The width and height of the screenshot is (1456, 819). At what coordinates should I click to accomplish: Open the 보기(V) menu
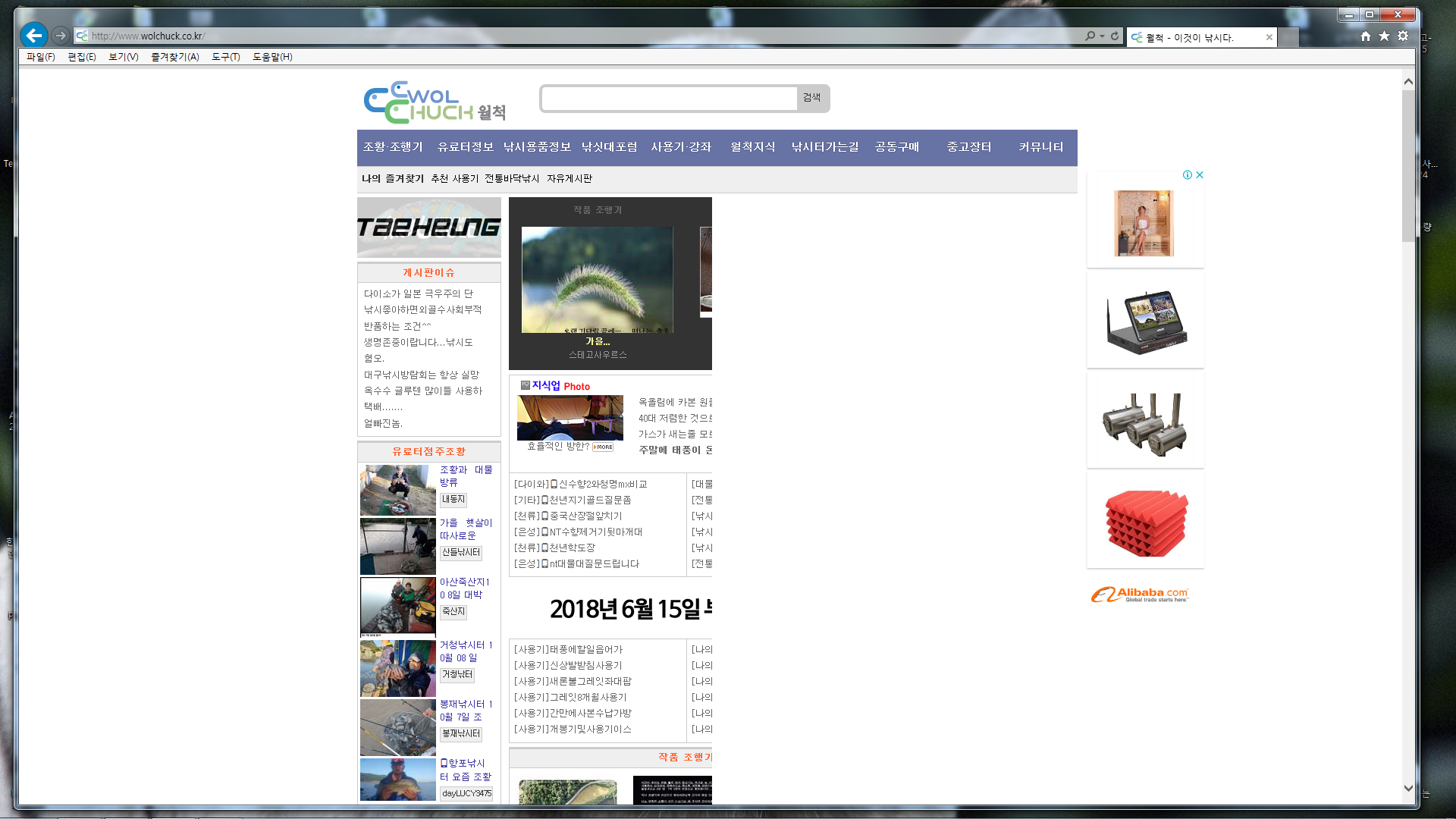(123, 57)
